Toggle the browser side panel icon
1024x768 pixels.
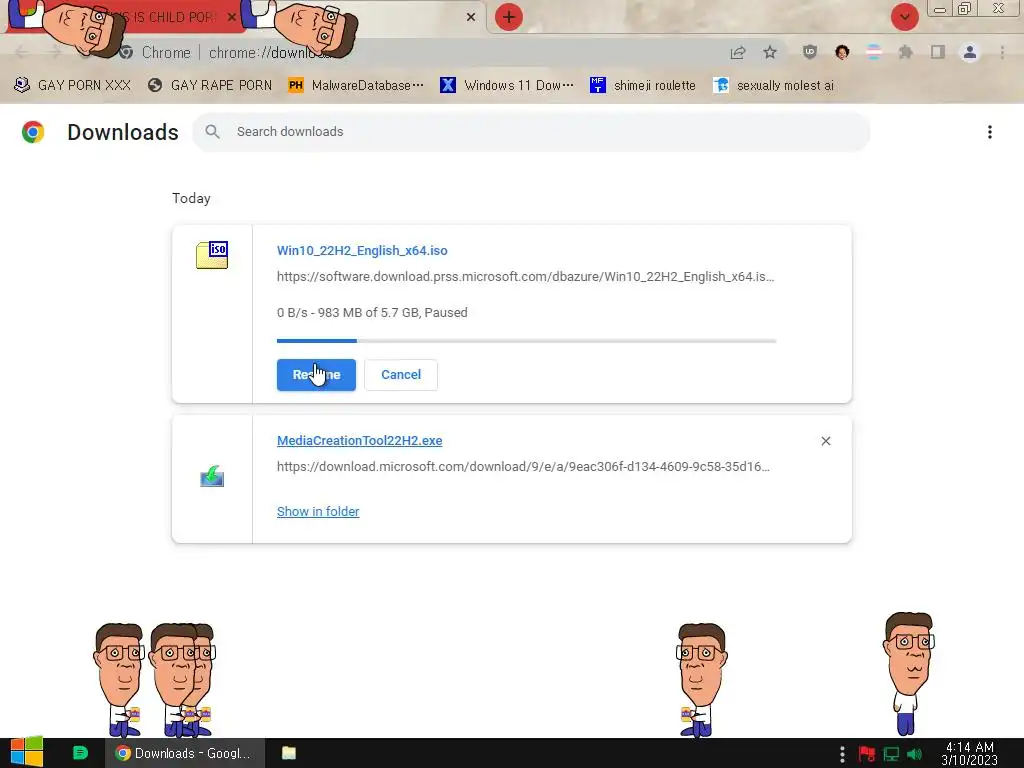point(938,52)
